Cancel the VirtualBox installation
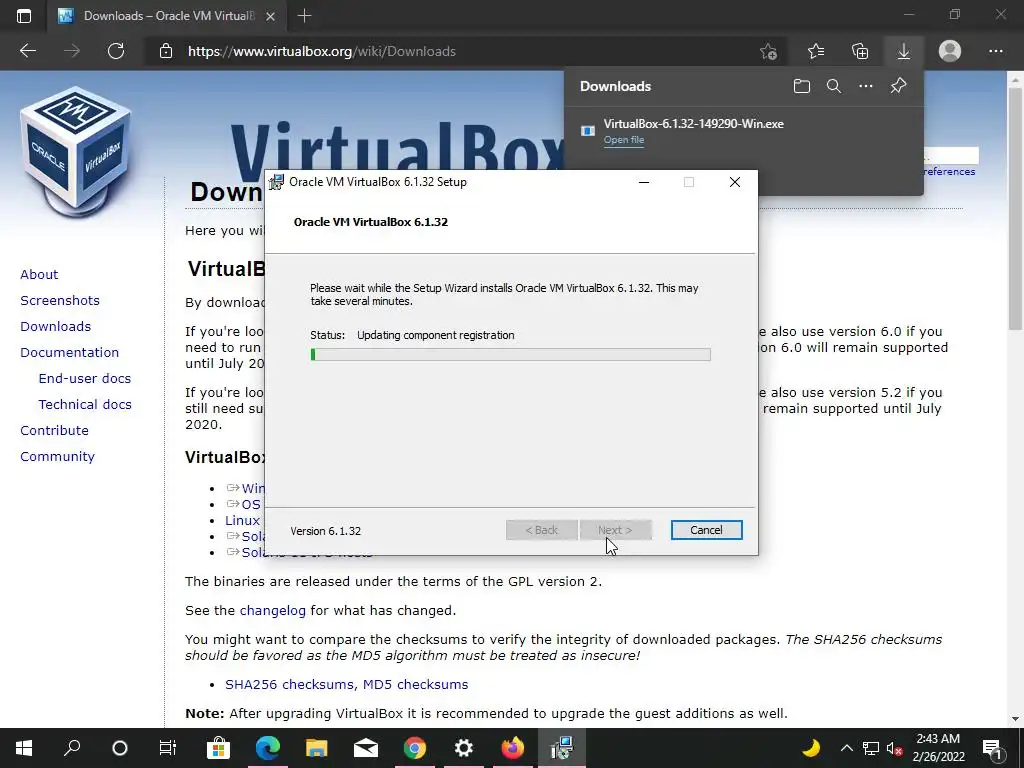Screen dimensions: 1024x768 [707, 530]
